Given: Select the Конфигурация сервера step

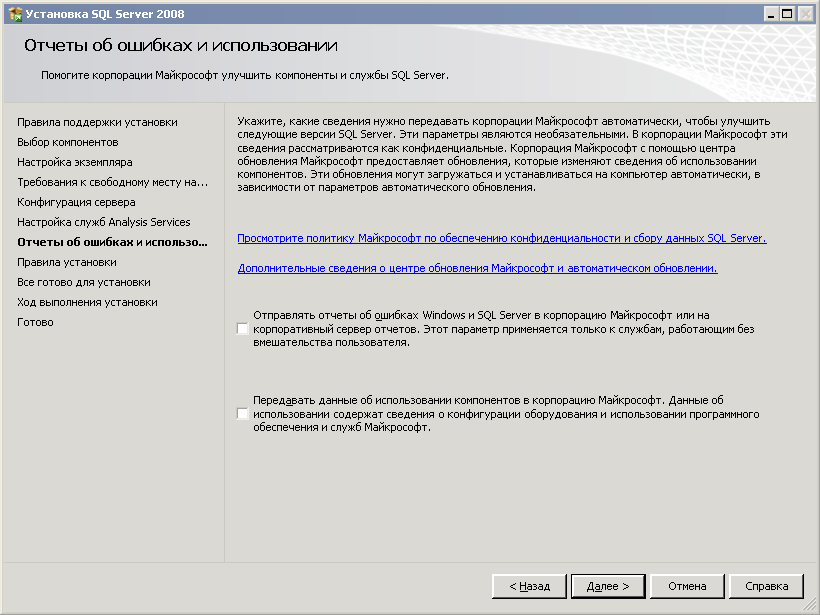Looking at the screenshot, I should 76,202.
